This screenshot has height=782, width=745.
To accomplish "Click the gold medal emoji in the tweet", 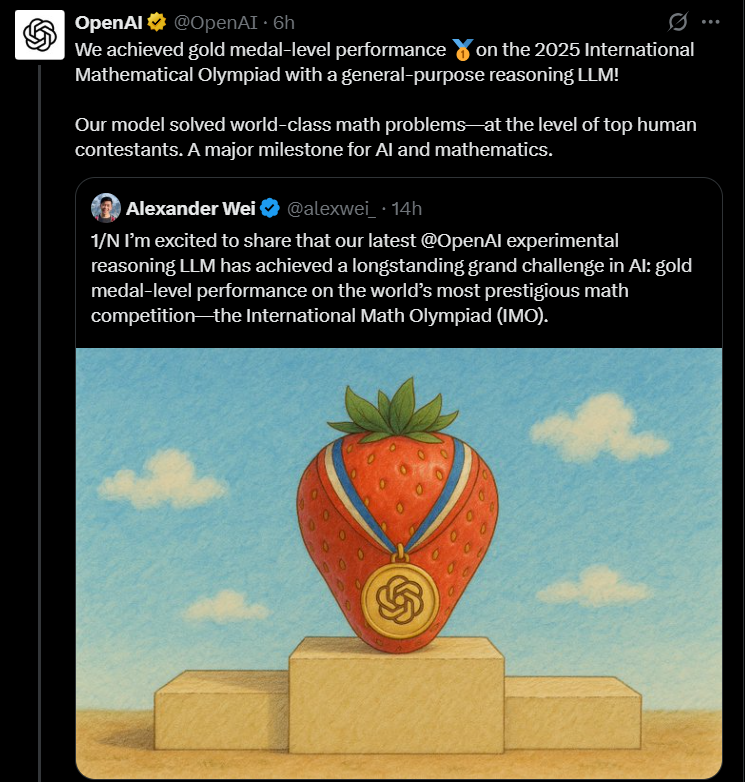I will tap(462, 48).
